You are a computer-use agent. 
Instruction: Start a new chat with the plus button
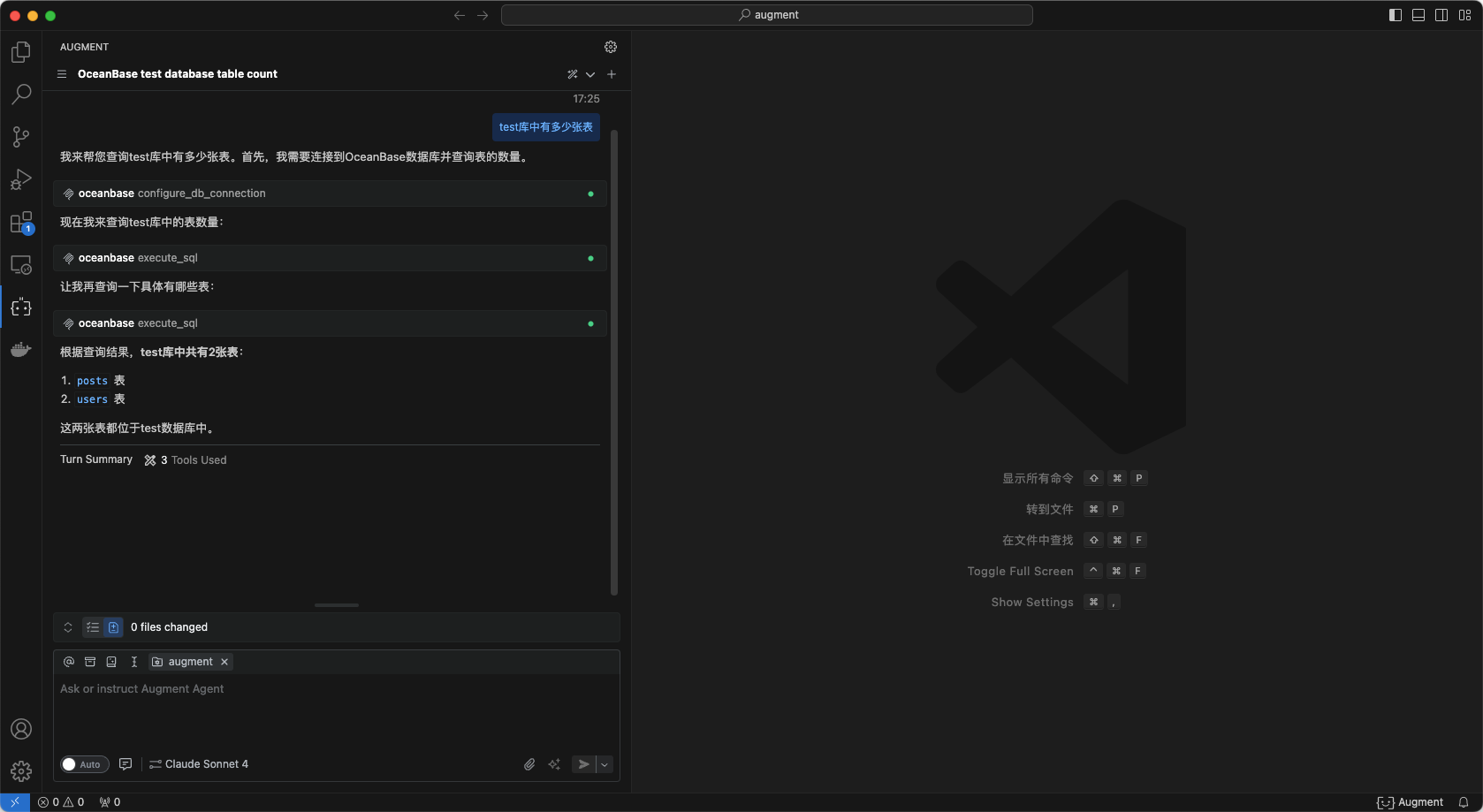point(612,74)
